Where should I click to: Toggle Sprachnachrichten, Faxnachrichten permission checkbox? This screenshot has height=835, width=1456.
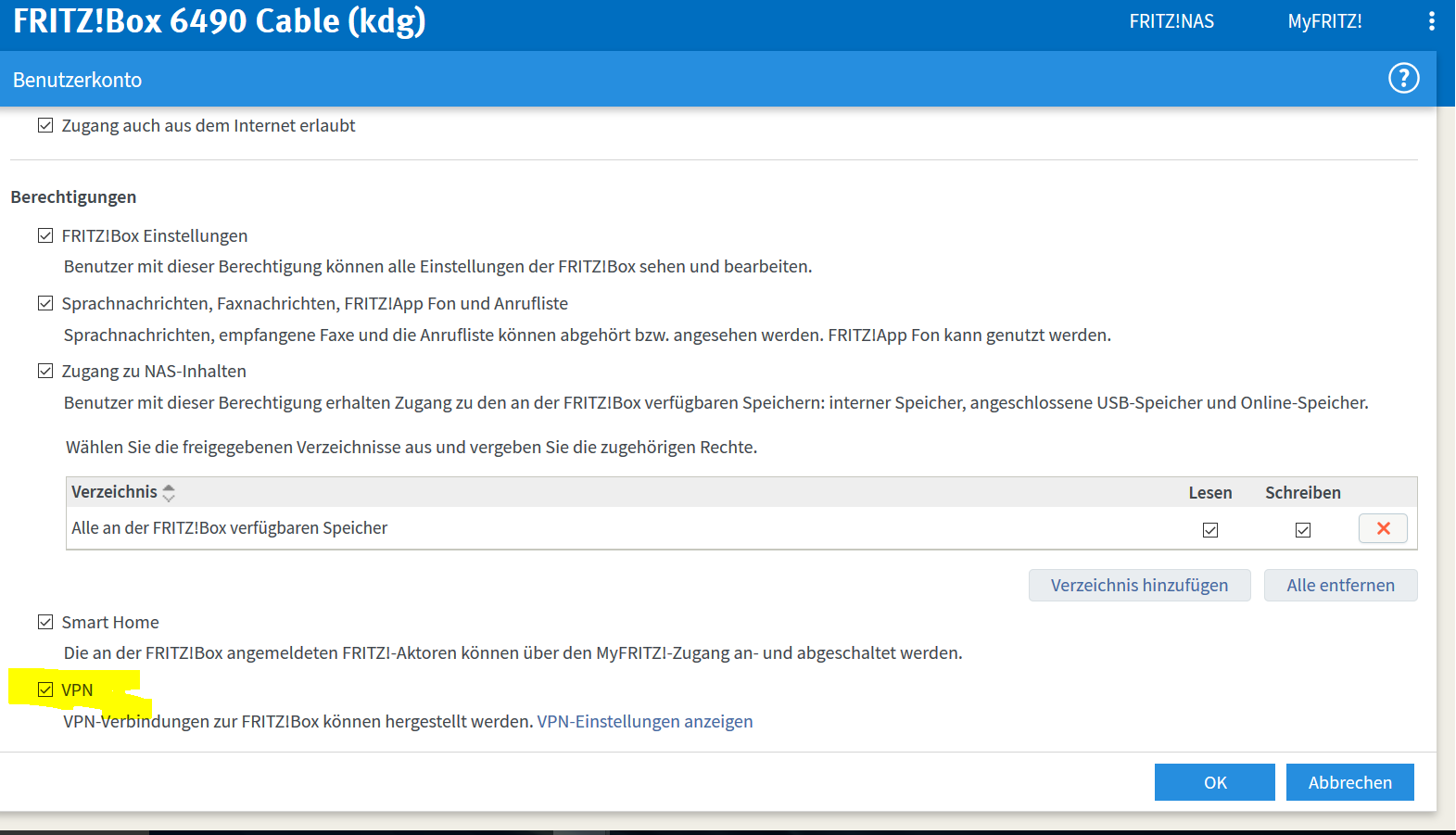(45, 303)
